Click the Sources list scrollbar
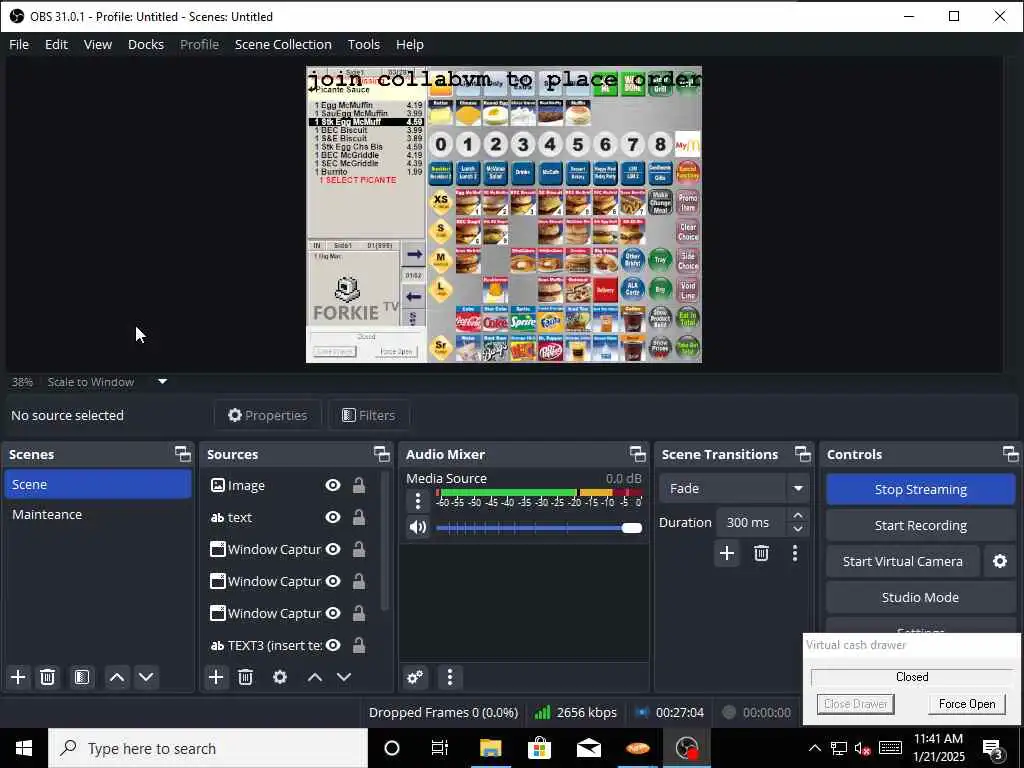Screen dimensions: 1024x768 385,542
